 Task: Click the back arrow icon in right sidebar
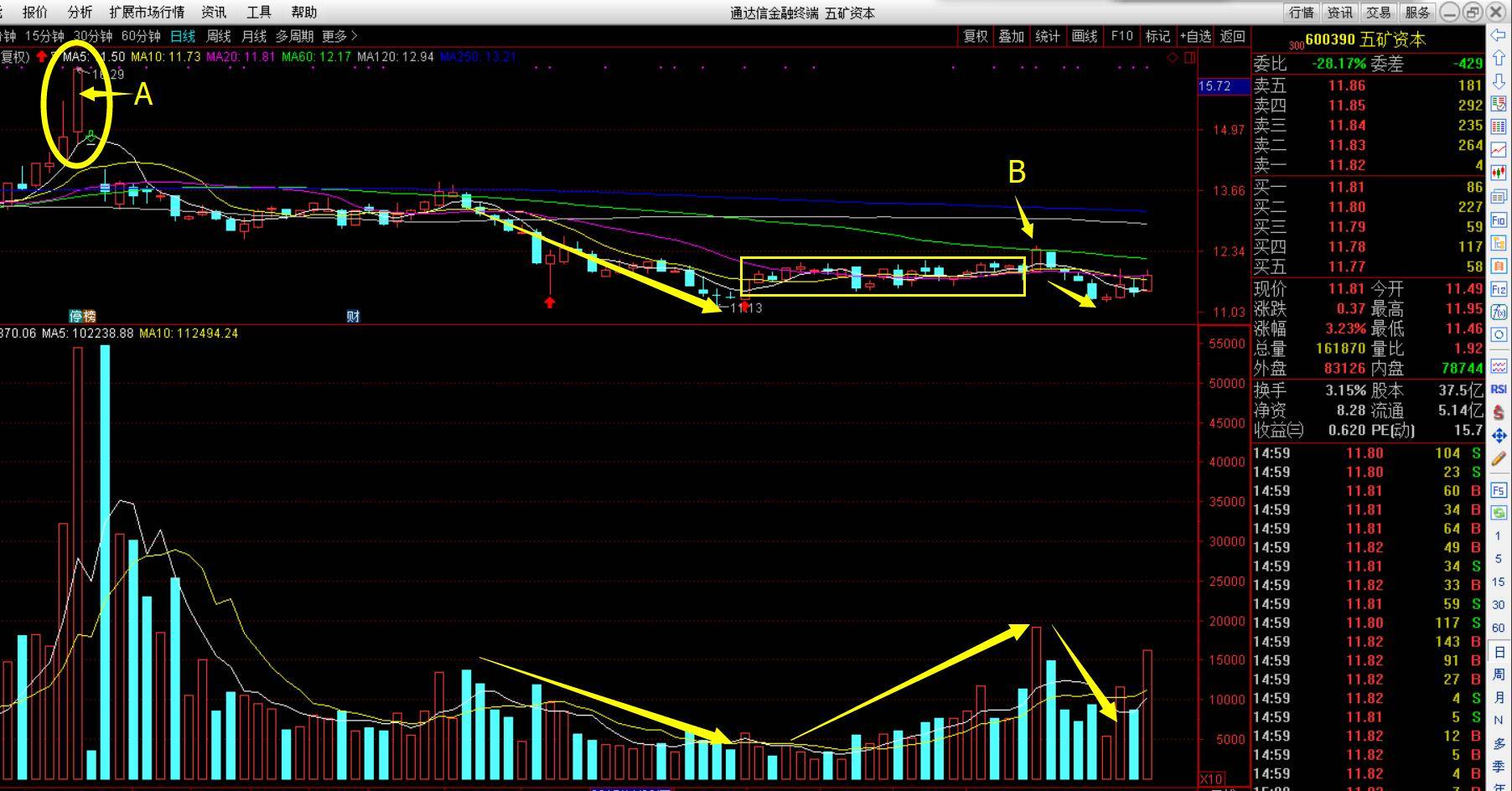pos(1498,35)
